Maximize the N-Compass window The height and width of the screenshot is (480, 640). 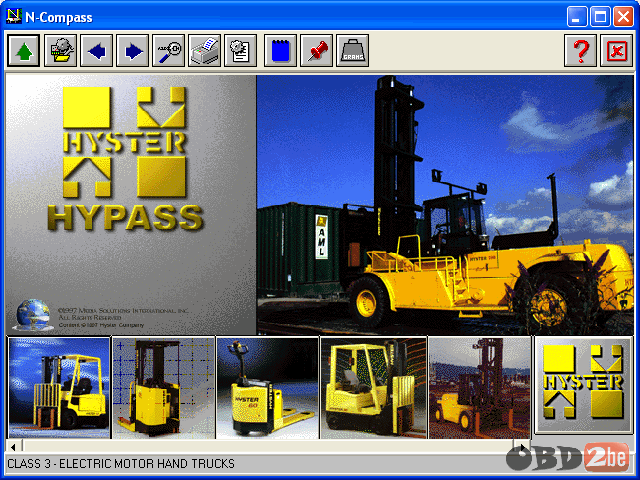[x=600, y=17]
